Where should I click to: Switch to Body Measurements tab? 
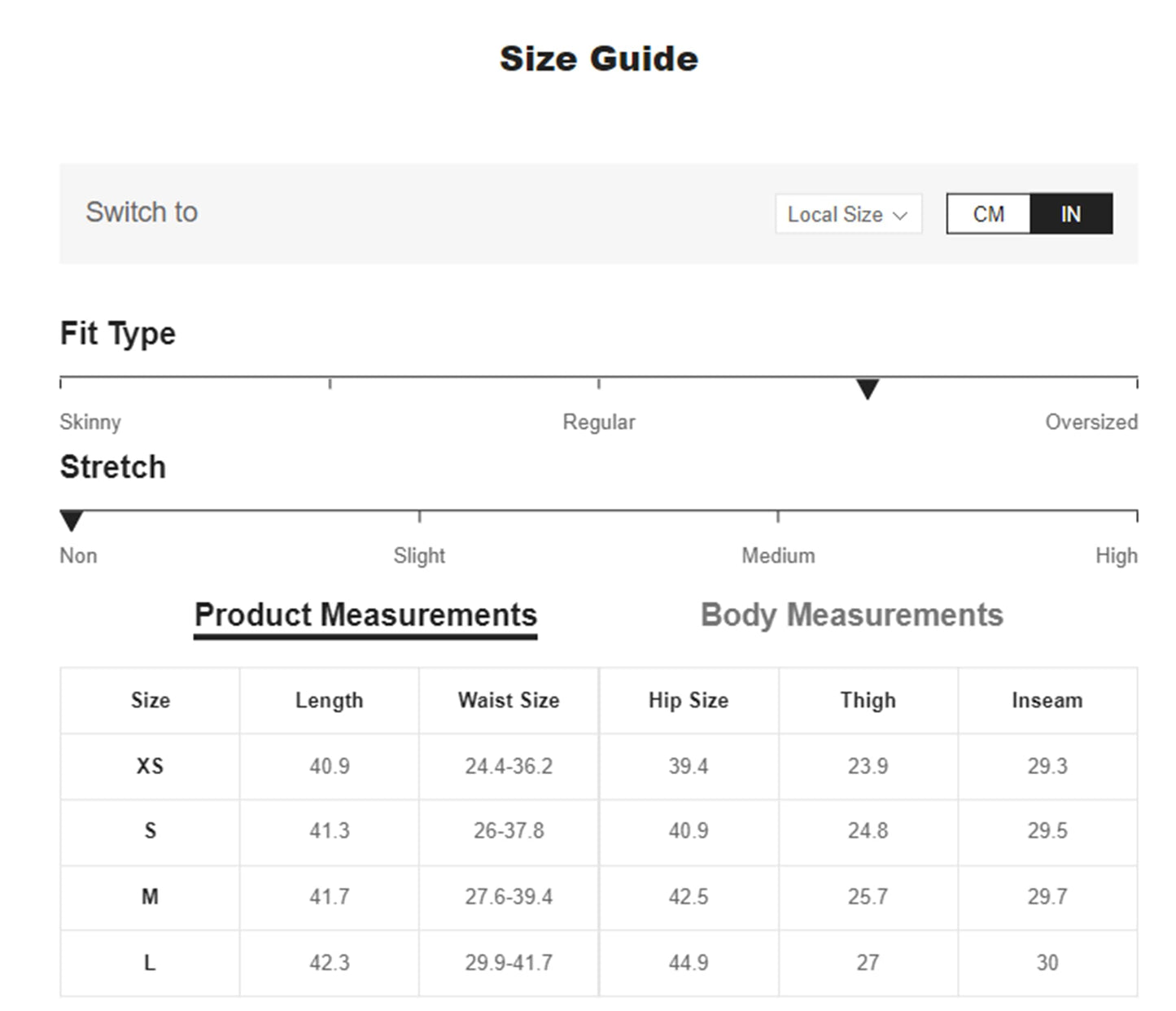[851, 615]
